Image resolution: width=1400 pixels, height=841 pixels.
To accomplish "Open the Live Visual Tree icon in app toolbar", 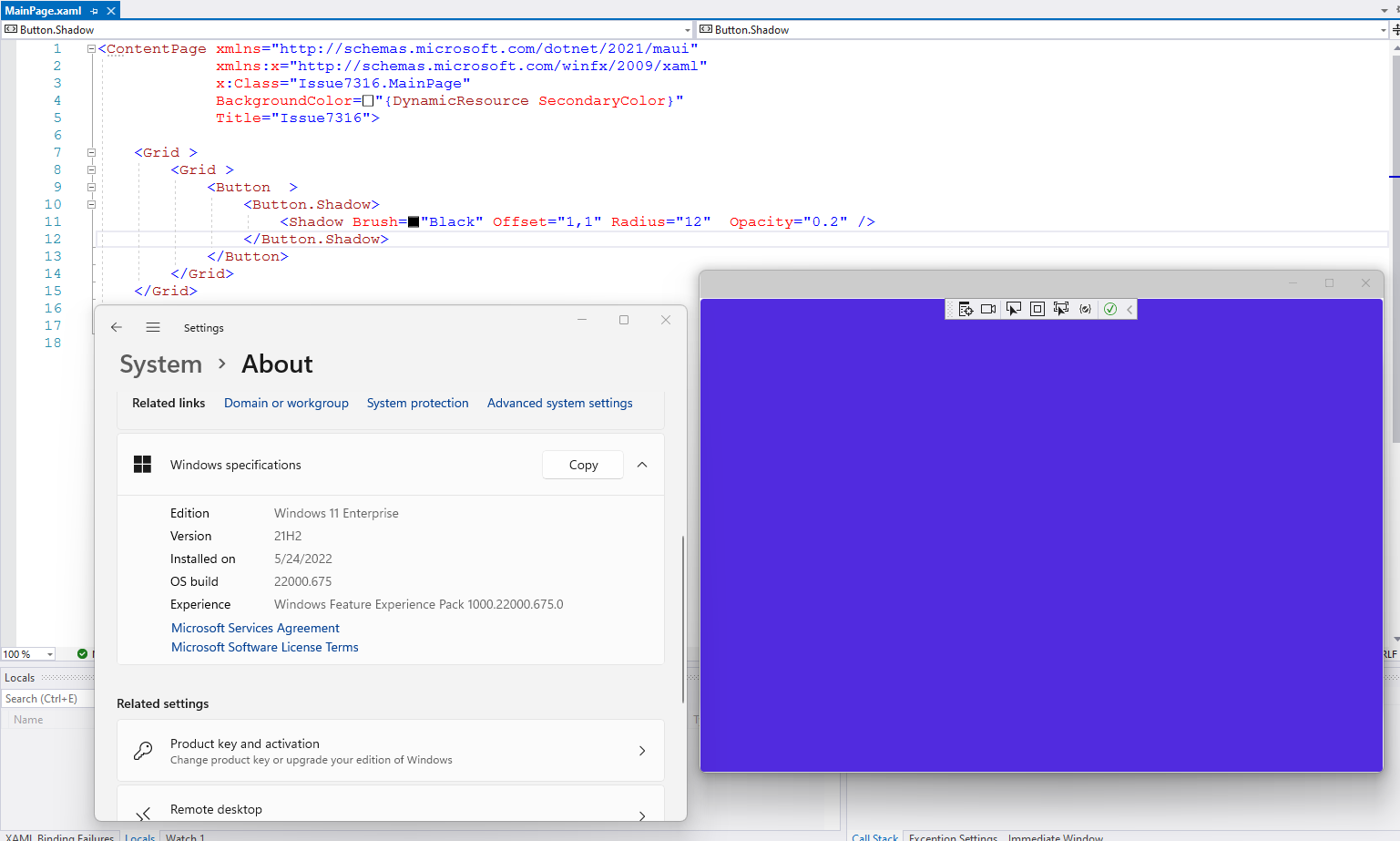I will (x=966, y=309).
